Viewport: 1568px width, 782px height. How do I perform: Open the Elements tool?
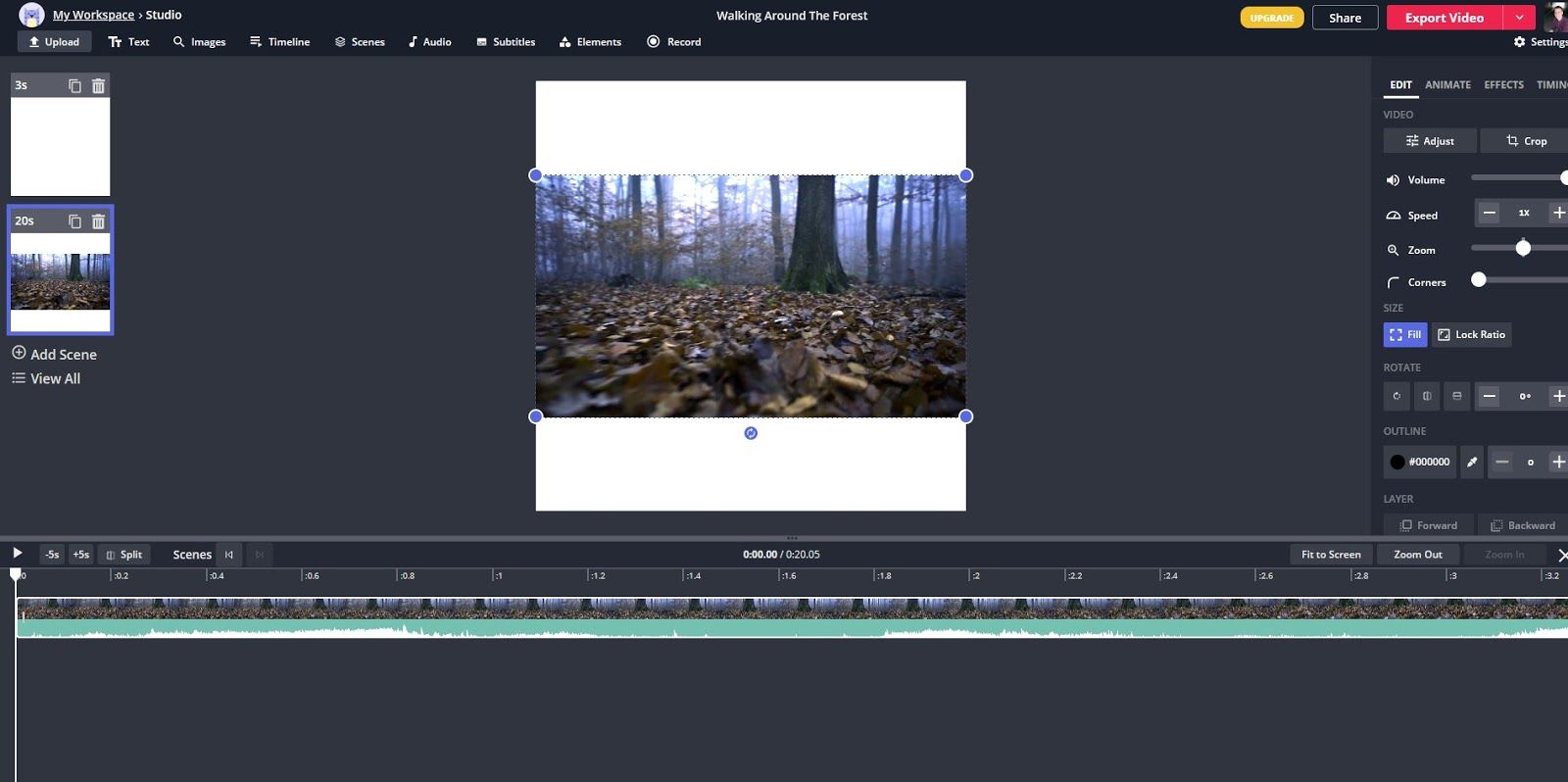click(590, 42)
